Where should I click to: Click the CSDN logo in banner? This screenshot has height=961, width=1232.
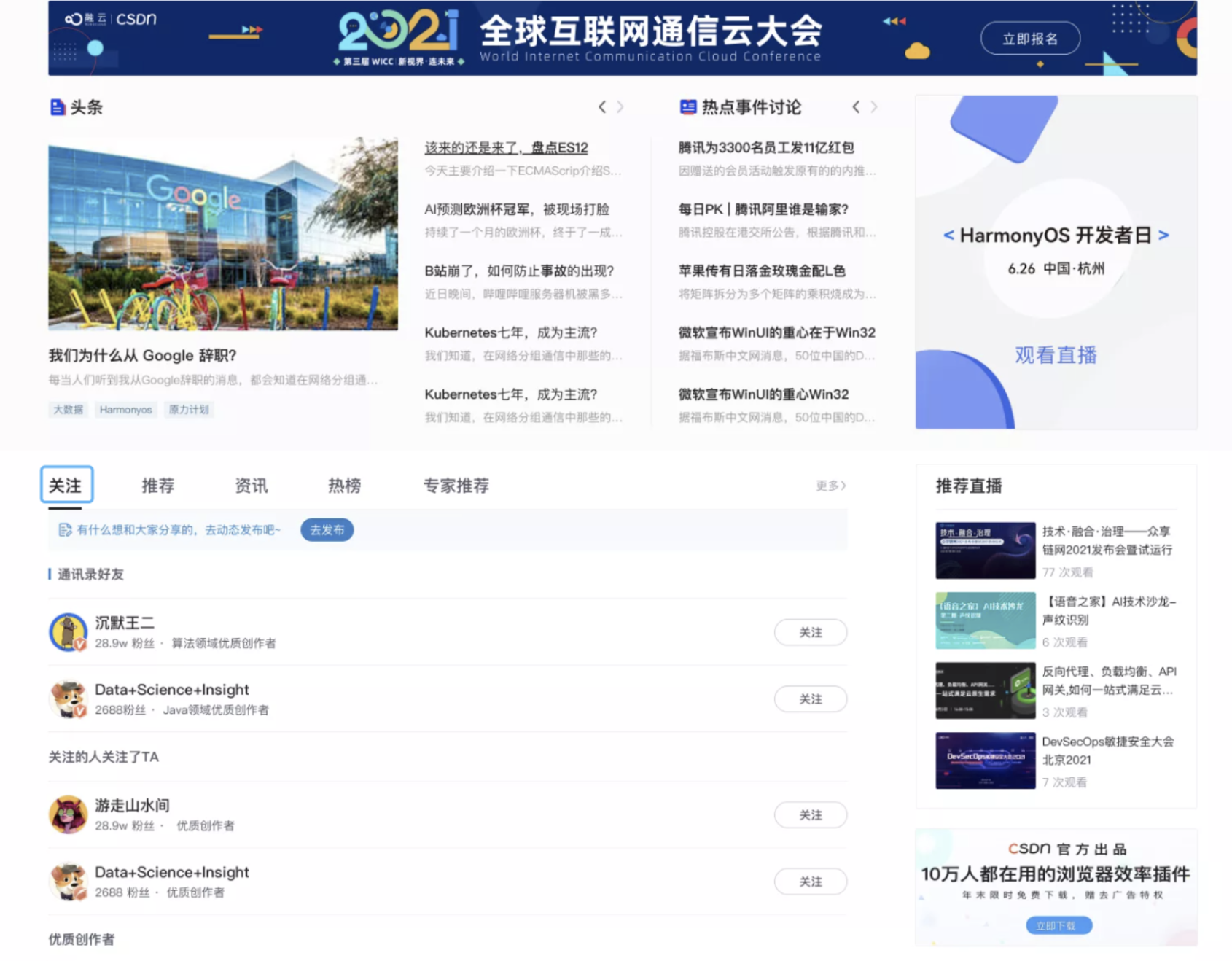pos(136,19)
